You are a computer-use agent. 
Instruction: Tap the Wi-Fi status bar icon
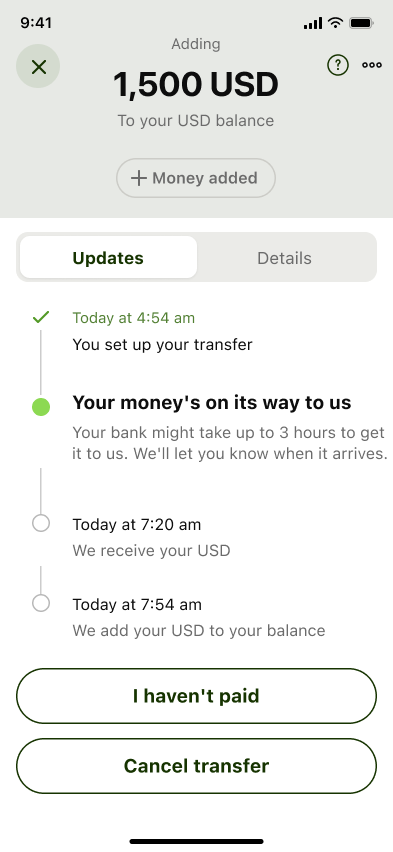tap(336, 23)
